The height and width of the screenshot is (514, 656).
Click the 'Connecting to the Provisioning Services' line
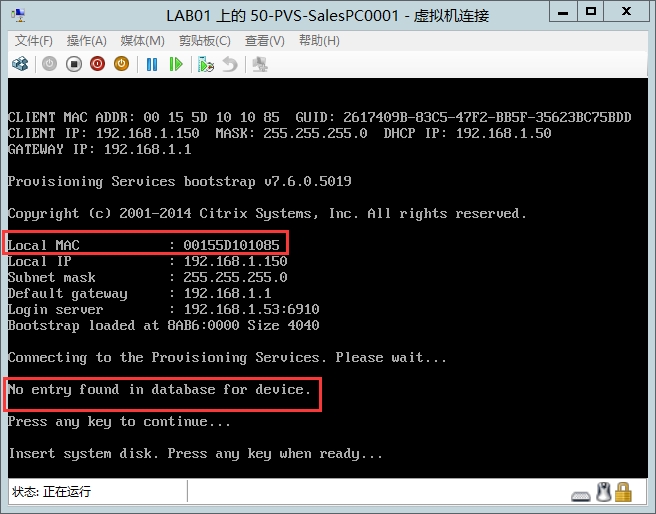pyautogui.click(x=227, y=358)
